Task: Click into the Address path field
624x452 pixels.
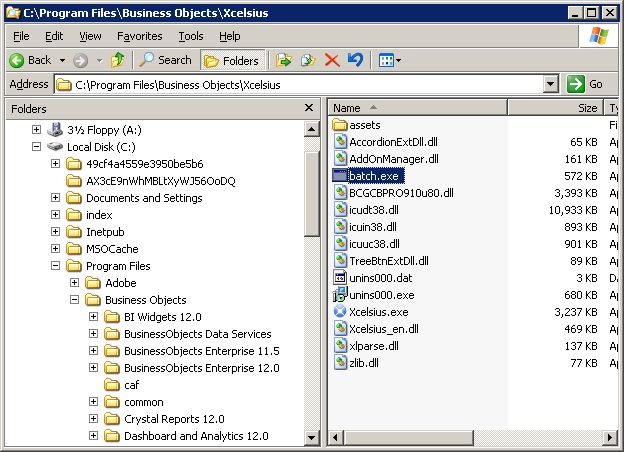Action: (298, 84)
